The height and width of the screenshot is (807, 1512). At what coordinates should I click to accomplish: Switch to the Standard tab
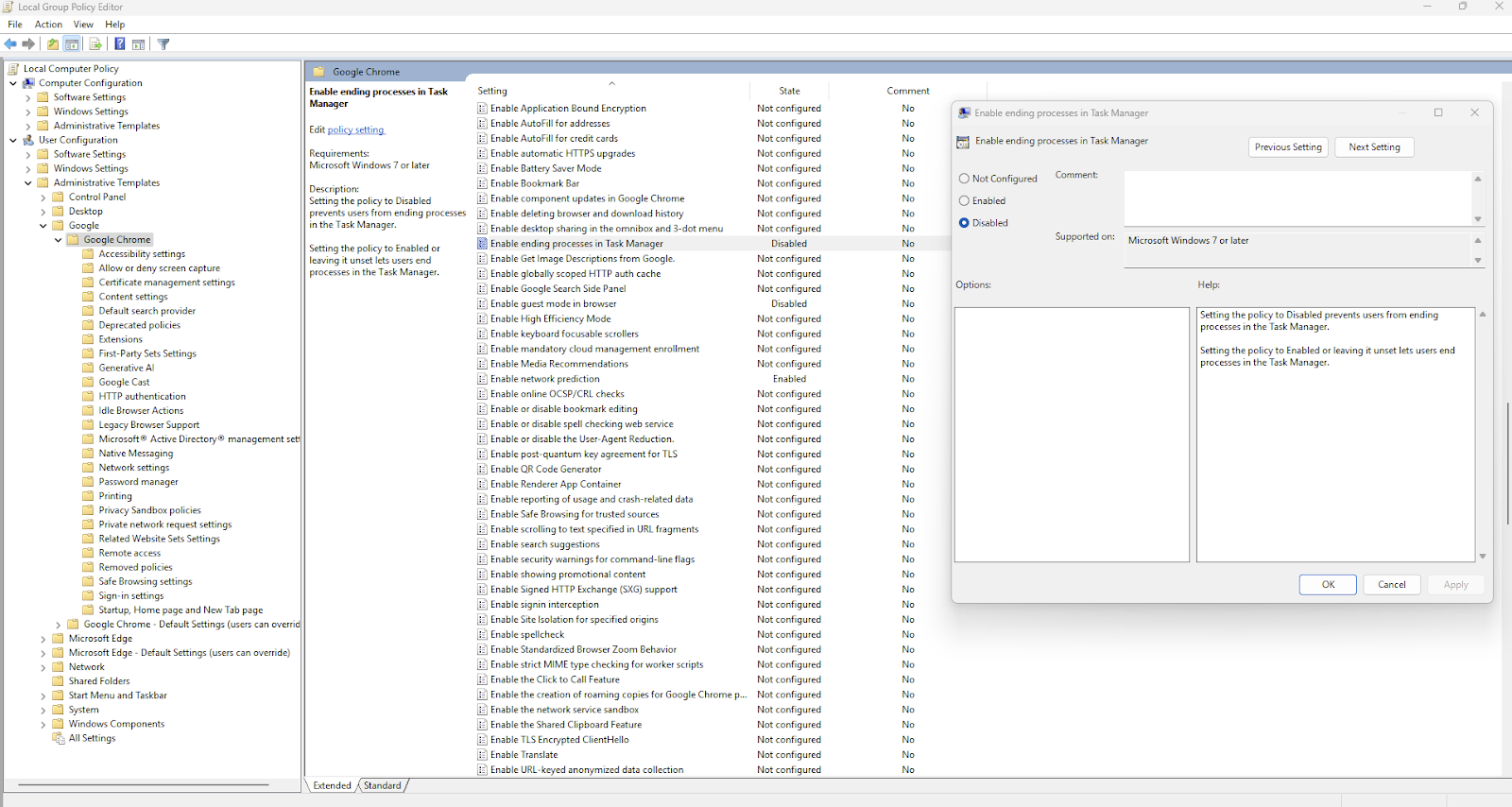pos(383,785)
